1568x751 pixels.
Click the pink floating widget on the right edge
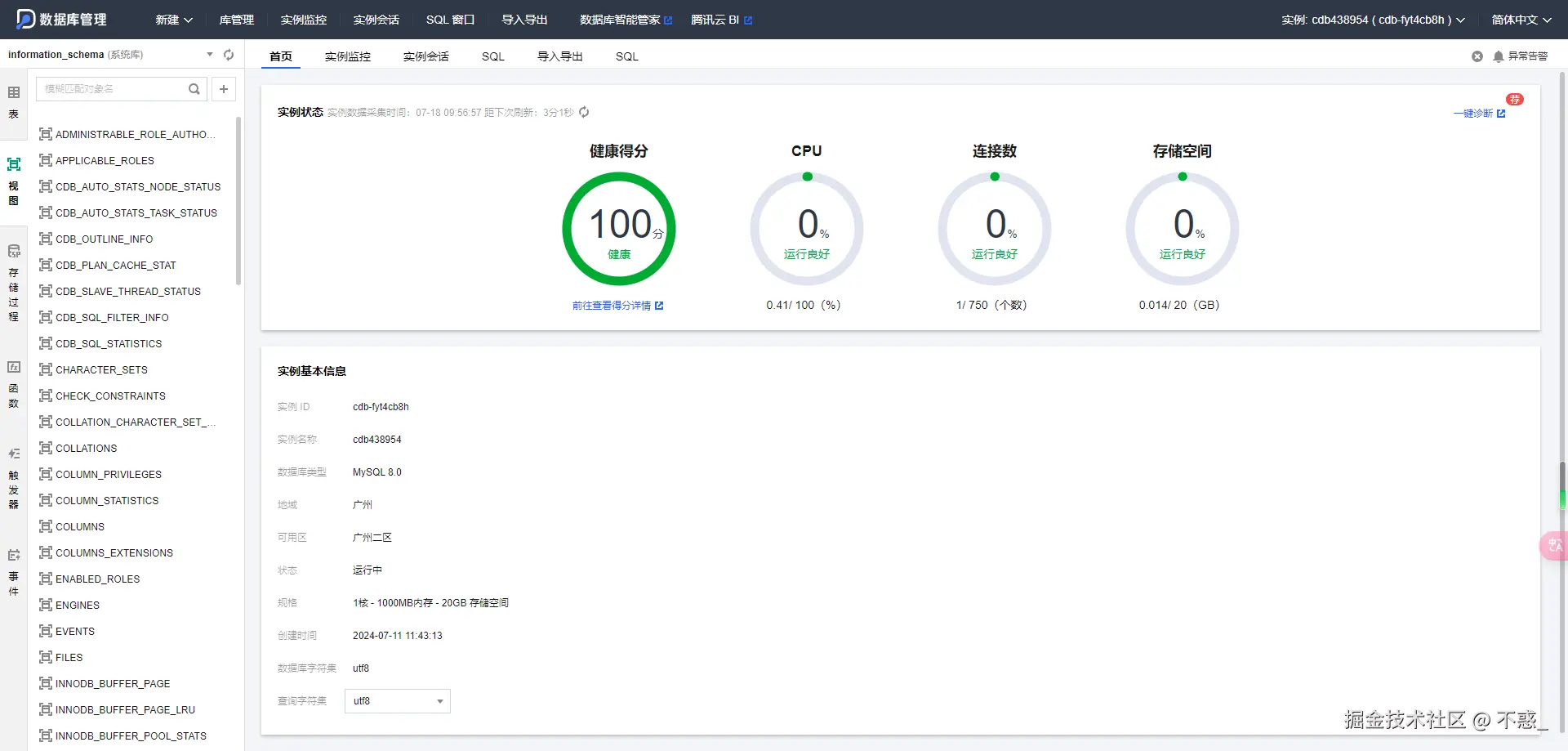pyautogui.click(x=1554, y=546)
